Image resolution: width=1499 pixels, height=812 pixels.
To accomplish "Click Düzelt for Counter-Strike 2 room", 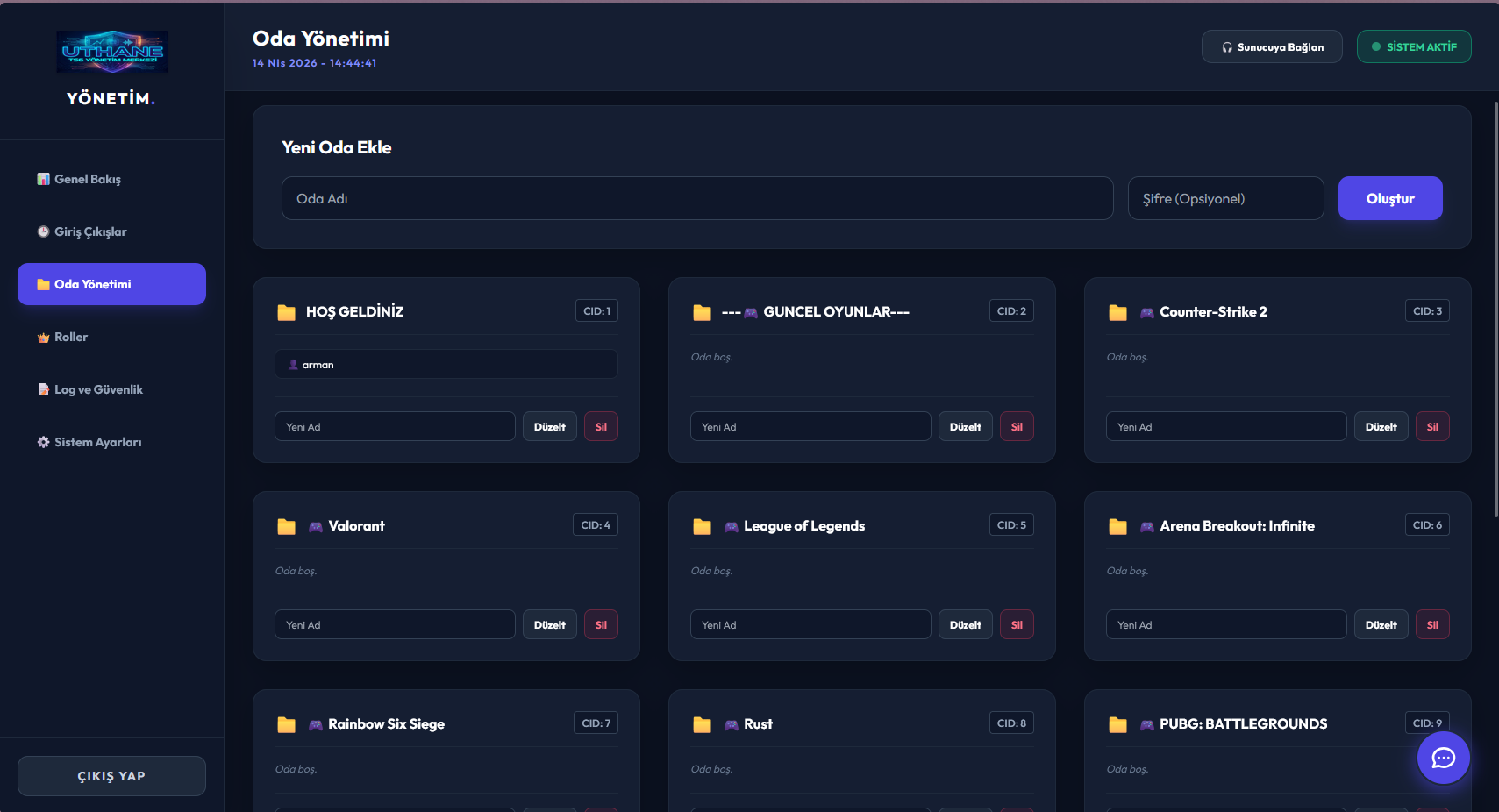I will [1381, 426].
